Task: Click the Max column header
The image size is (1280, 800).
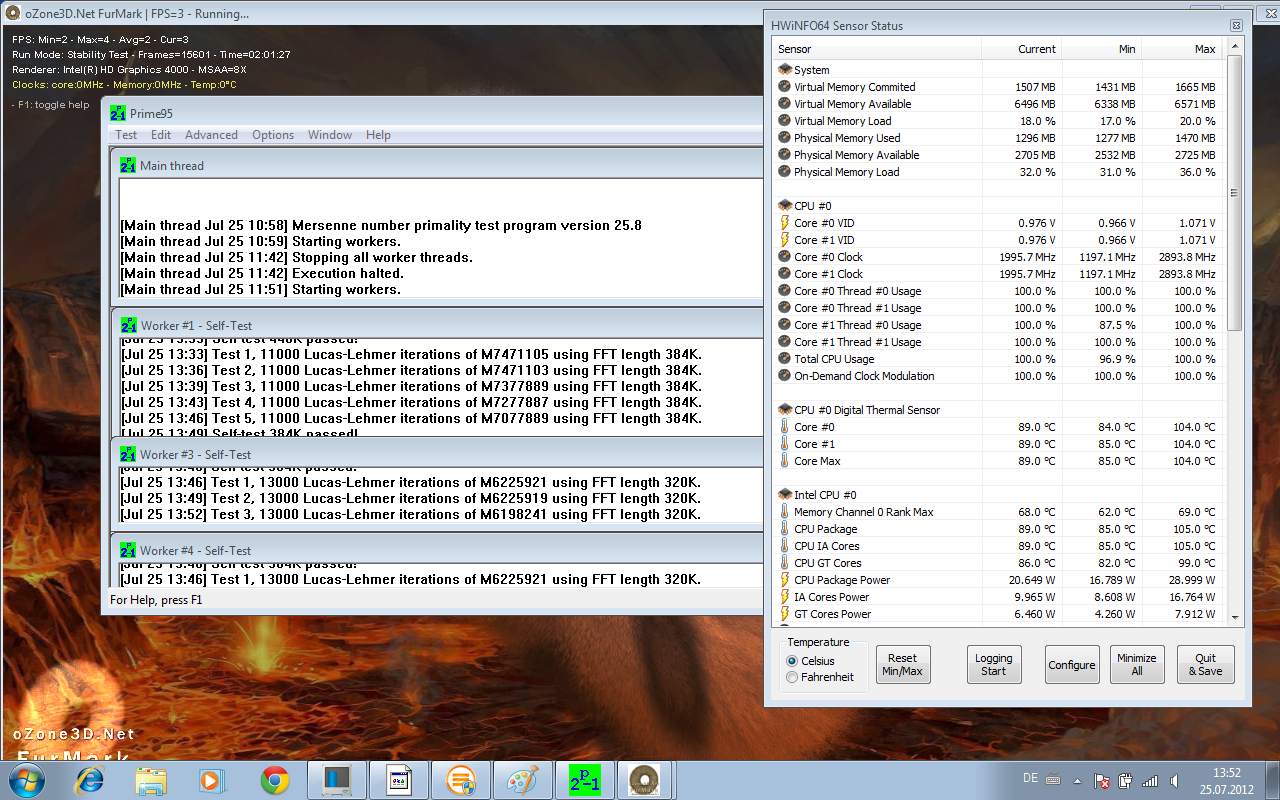Action: click(1181, 49)
